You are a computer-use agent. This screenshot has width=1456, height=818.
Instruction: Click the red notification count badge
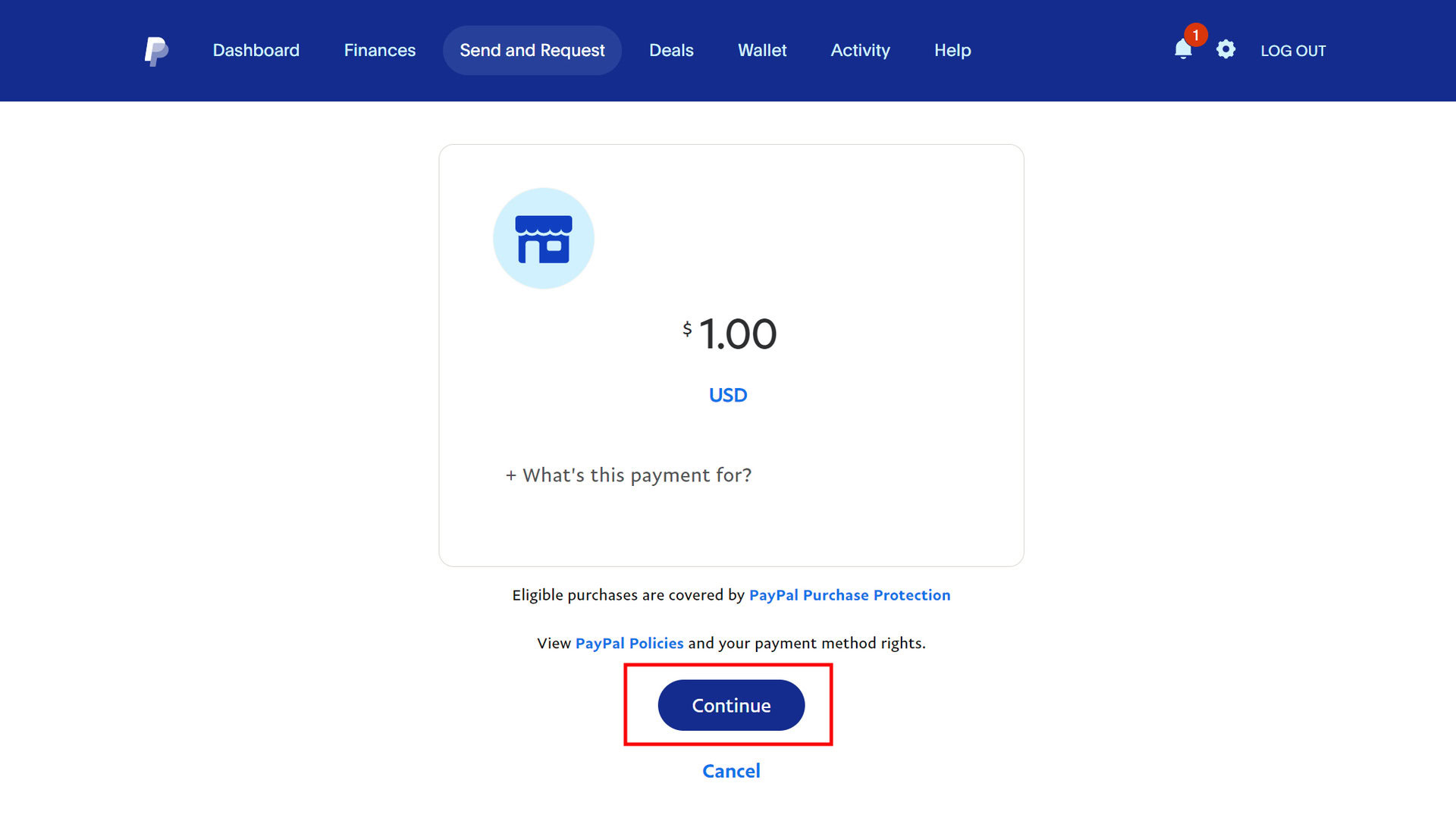1196,35
